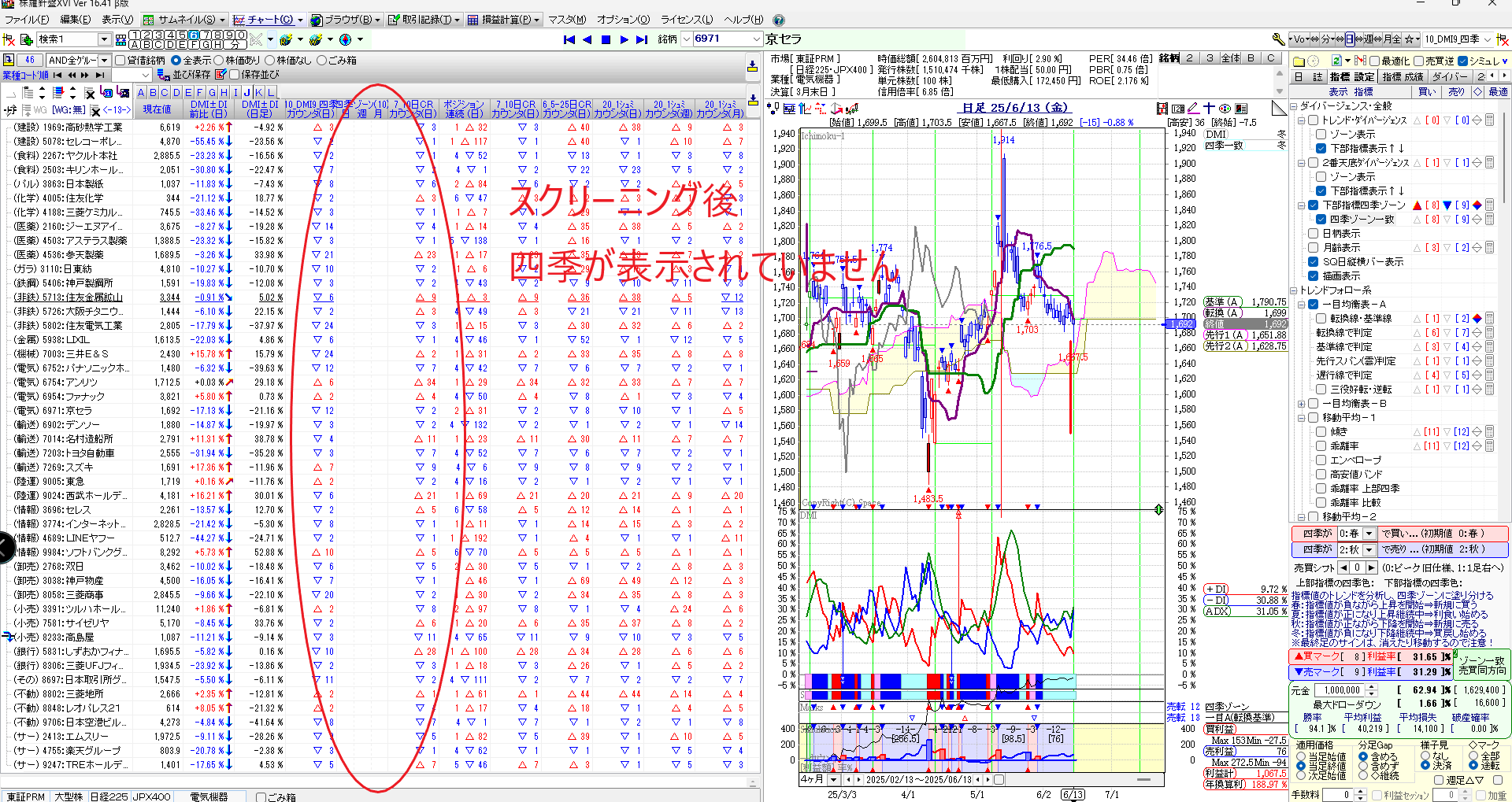Select the 当足始値 radio button
This screenshot has width=1512, height=802.
tap(1301, 757)
